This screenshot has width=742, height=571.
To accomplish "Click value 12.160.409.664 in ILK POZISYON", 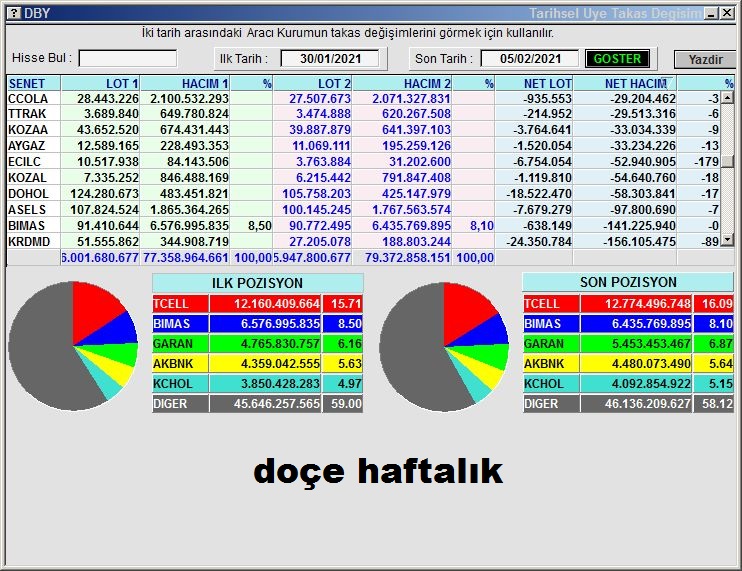I will tap(276, 304).
